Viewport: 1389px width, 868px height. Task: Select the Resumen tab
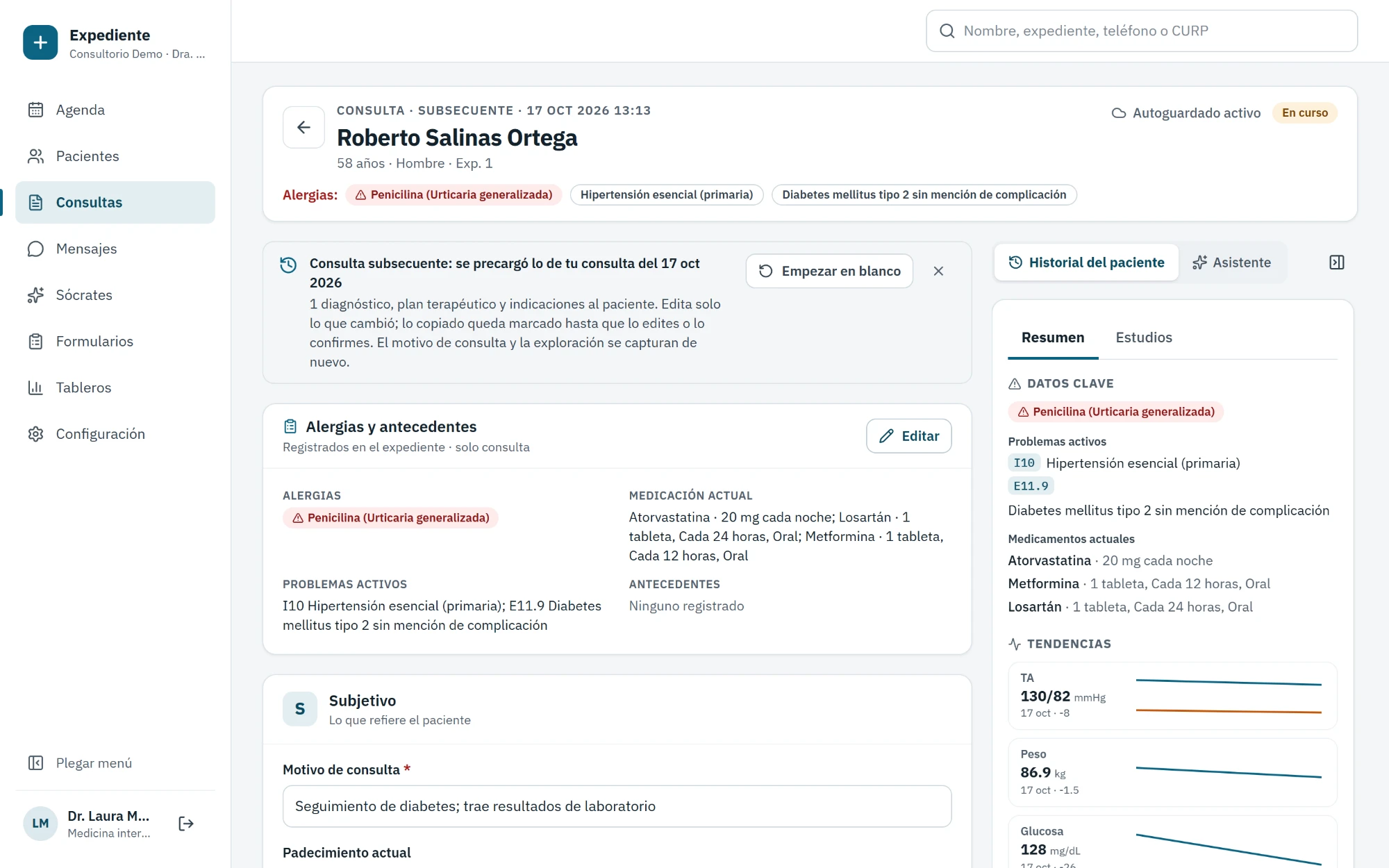point(1053,337)
